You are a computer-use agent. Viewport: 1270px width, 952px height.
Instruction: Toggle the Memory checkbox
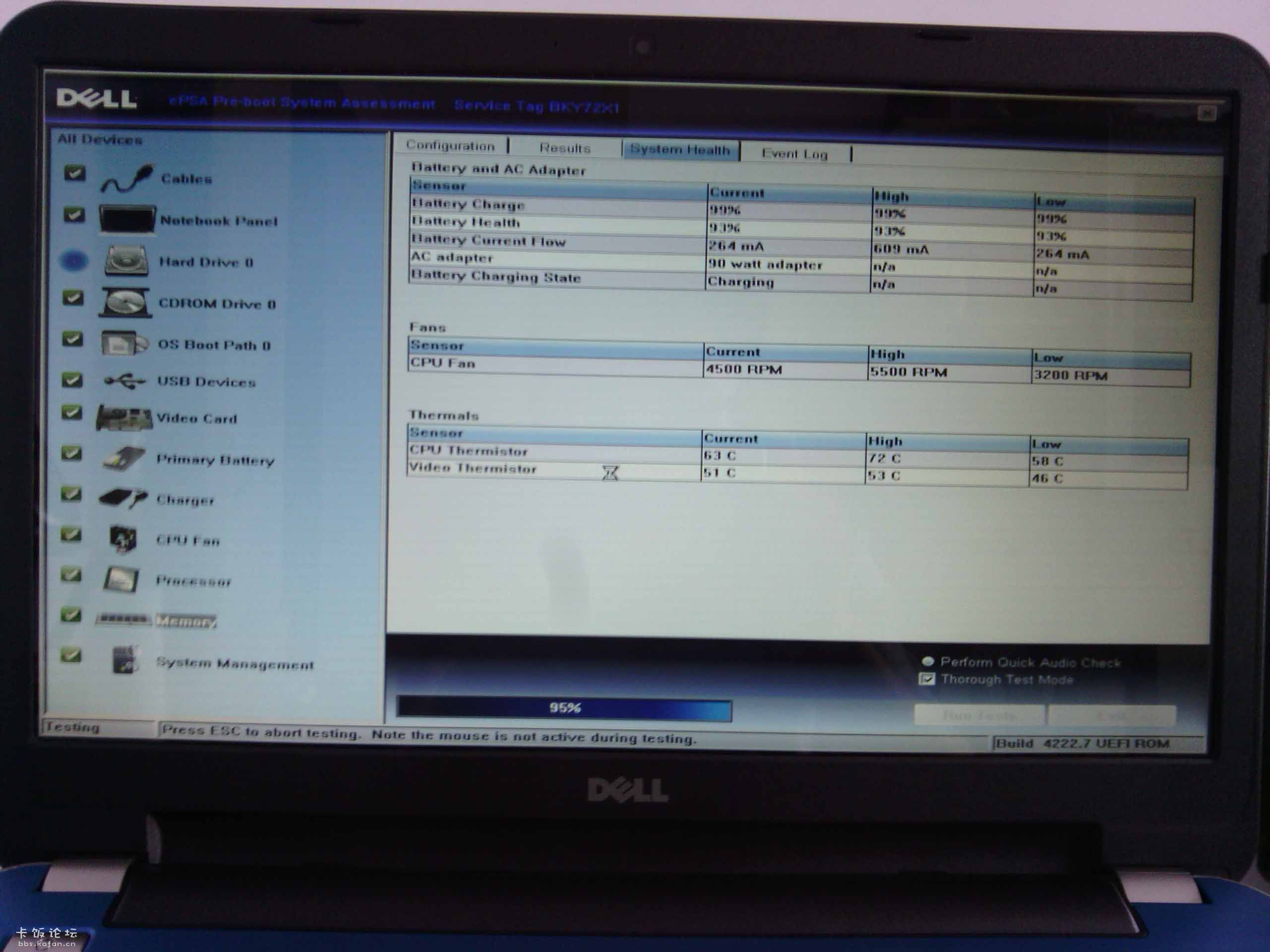(70, 614)
